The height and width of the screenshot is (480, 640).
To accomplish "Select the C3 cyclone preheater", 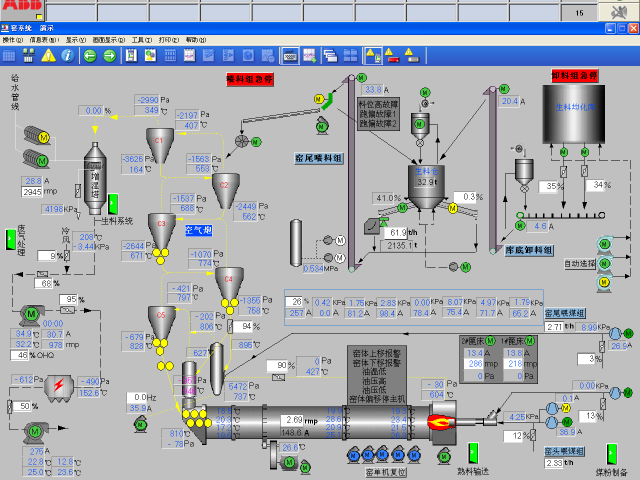I will (161, 231).
